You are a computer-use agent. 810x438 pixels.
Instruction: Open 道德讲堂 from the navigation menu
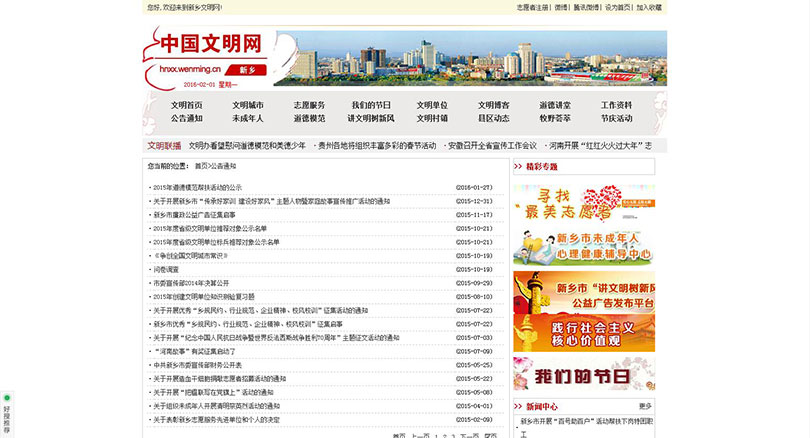pyautogui.click(x=555, y=105)
